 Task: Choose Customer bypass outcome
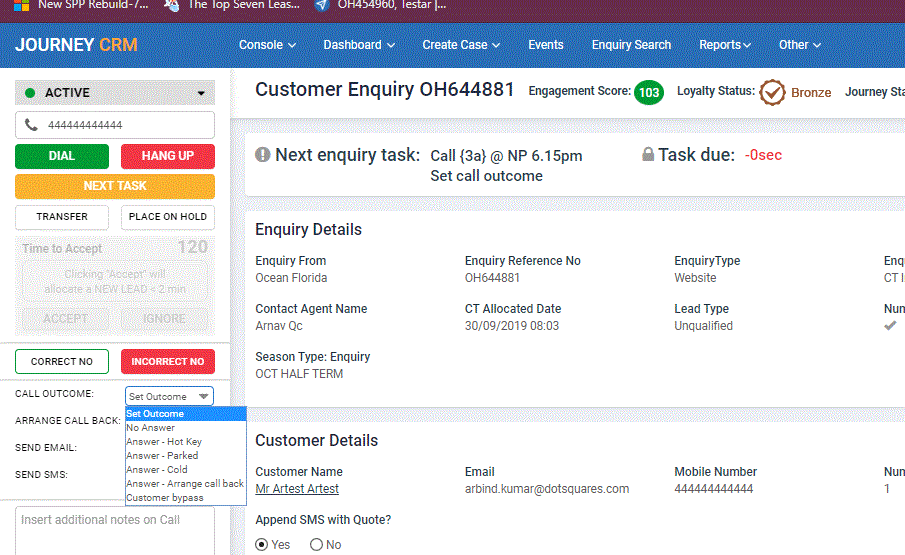click(185, 497)
